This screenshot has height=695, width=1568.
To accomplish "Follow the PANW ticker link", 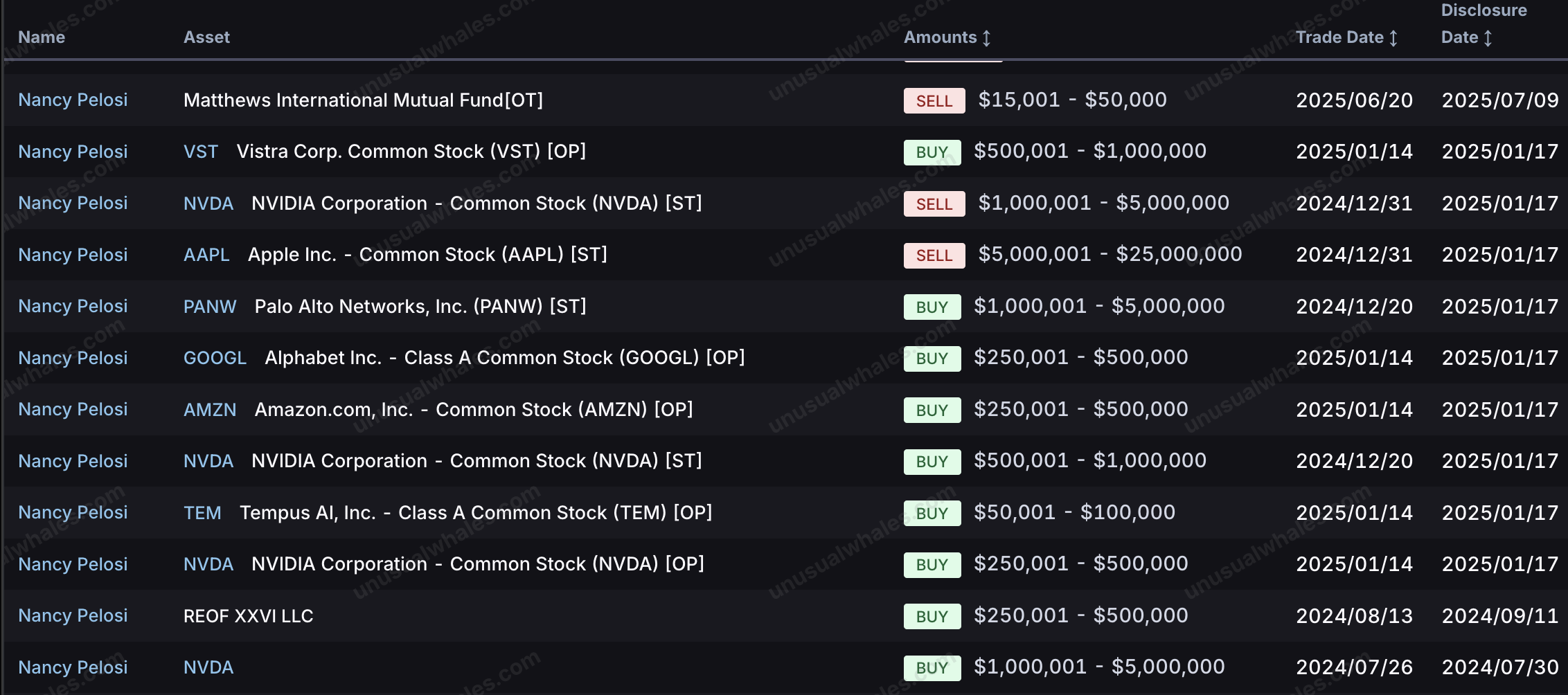I will pyautogui.click(x=210, y=307).
